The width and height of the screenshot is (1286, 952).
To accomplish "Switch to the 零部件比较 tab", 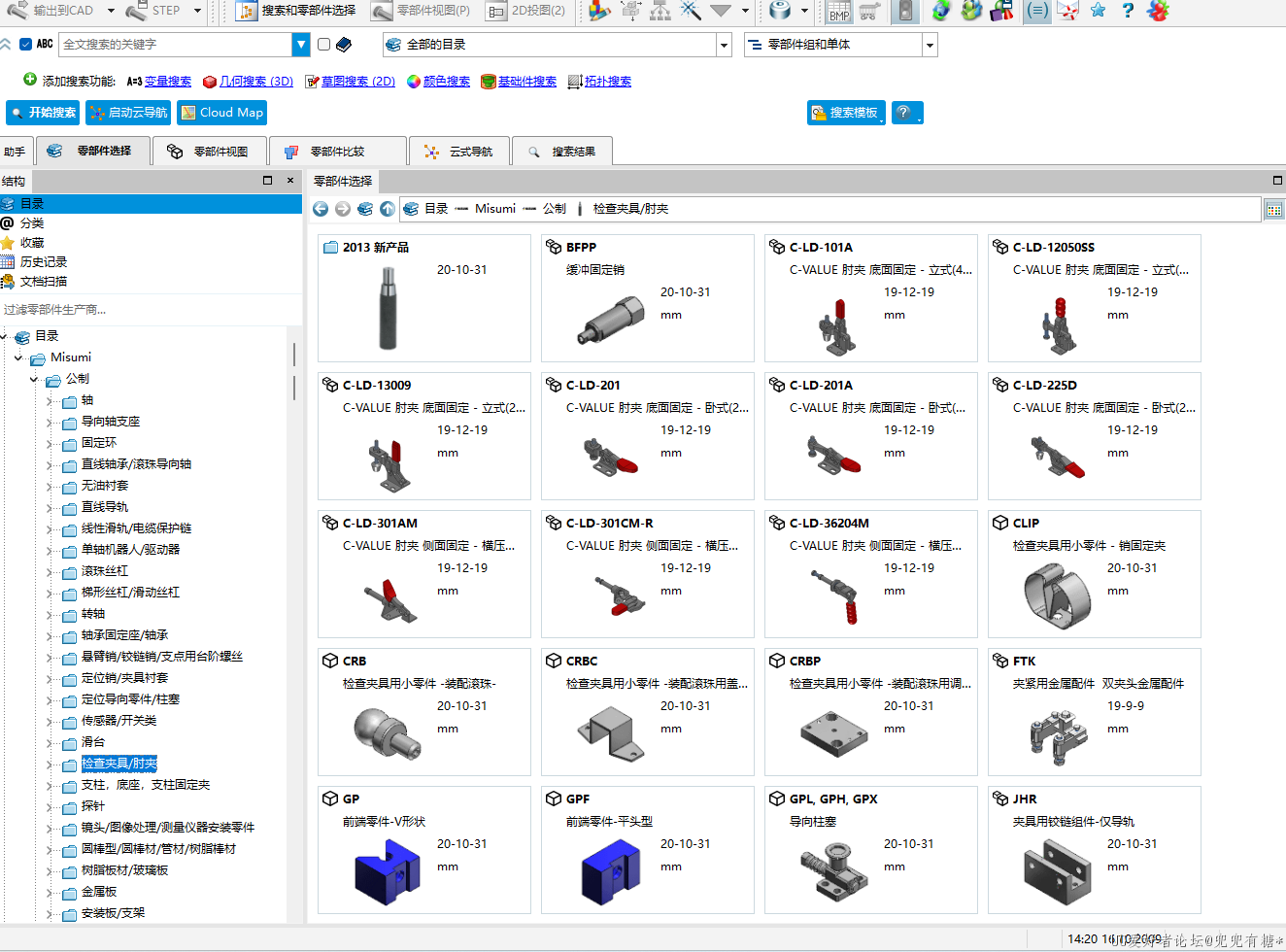I will click(x=337, y=152).
